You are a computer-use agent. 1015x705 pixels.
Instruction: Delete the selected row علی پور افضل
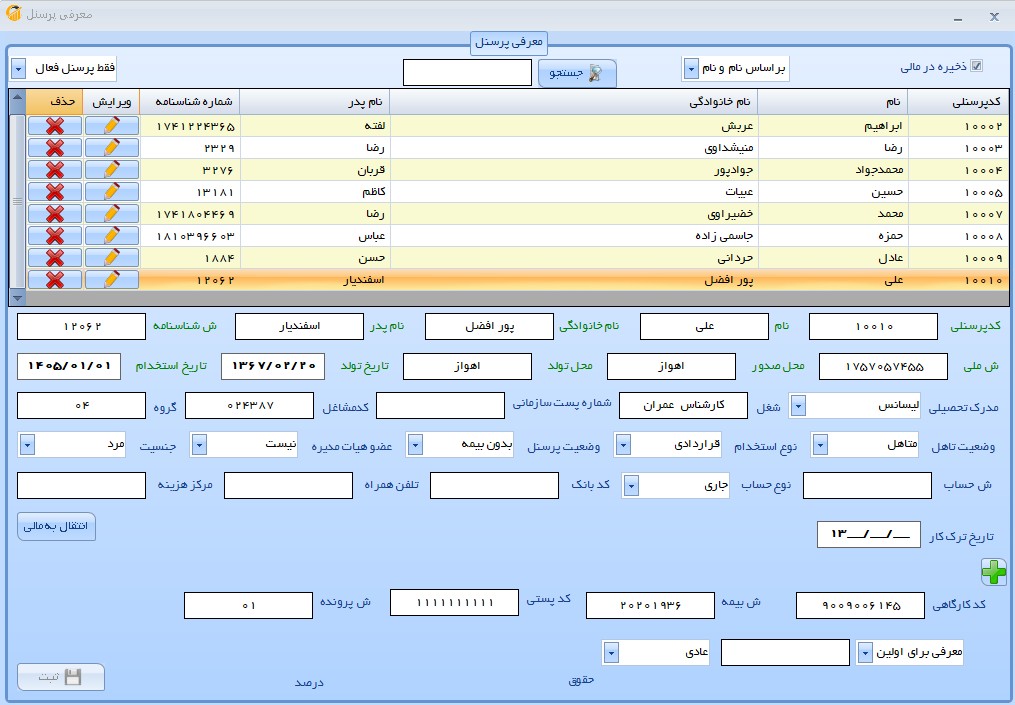[55, 280]
